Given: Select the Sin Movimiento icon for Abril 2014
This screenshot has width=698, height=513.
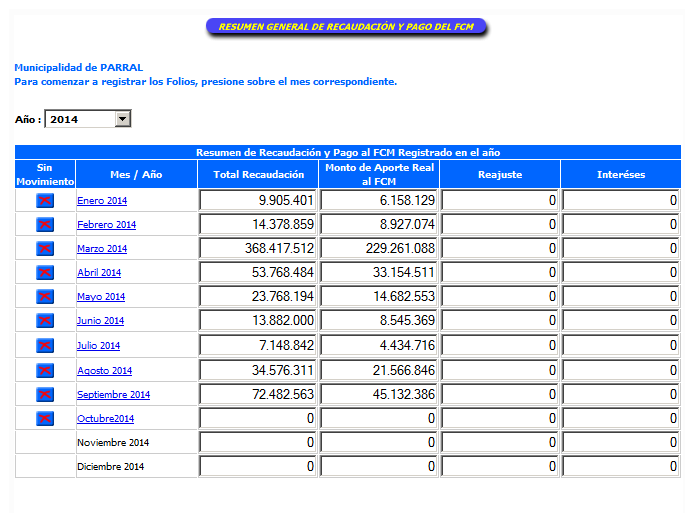Looking at the screenshot, I should tap(45, 273).
